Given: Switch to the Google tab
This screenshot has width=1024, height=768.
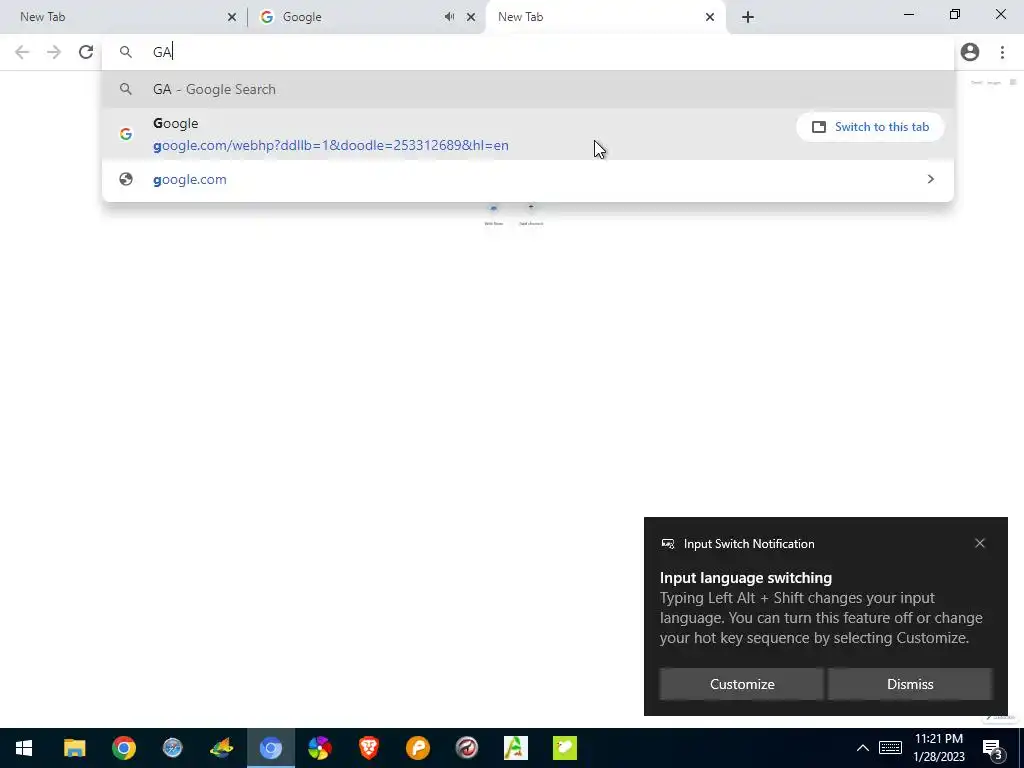Looking at the screenshot, I should [366, 17].
